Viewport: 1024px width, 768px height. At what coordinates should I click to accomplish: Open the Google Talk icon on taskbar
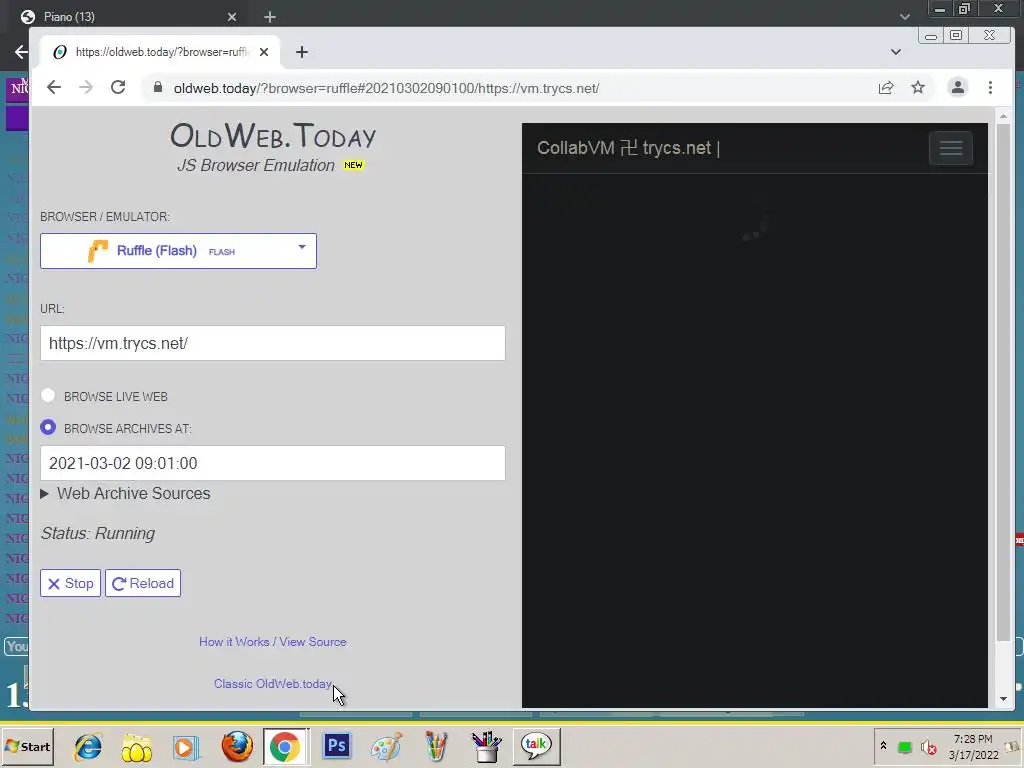(x=536, y=746)
